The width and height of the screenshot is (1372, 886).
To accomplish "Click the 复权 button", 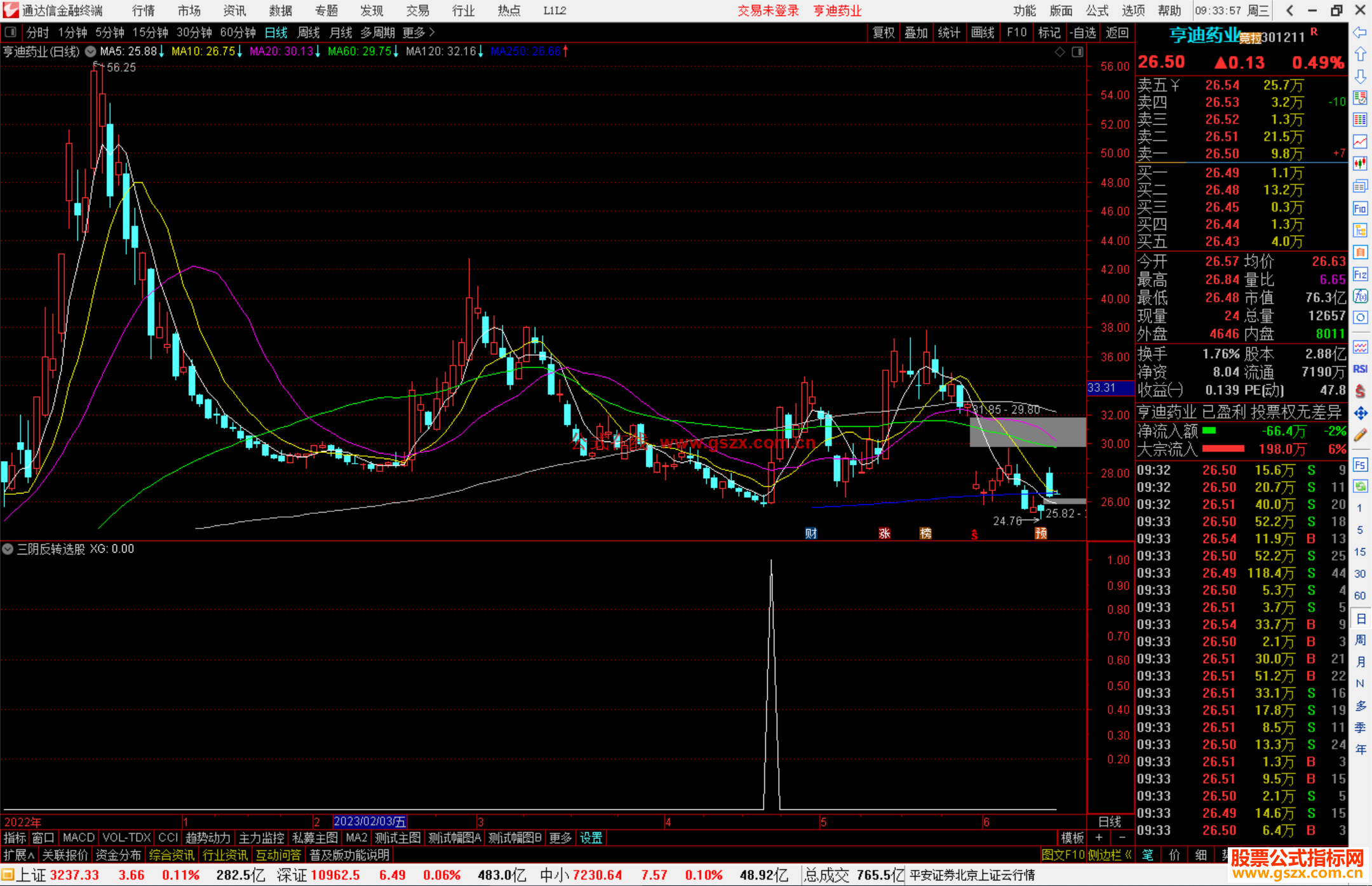I will [x=883, y=32].
